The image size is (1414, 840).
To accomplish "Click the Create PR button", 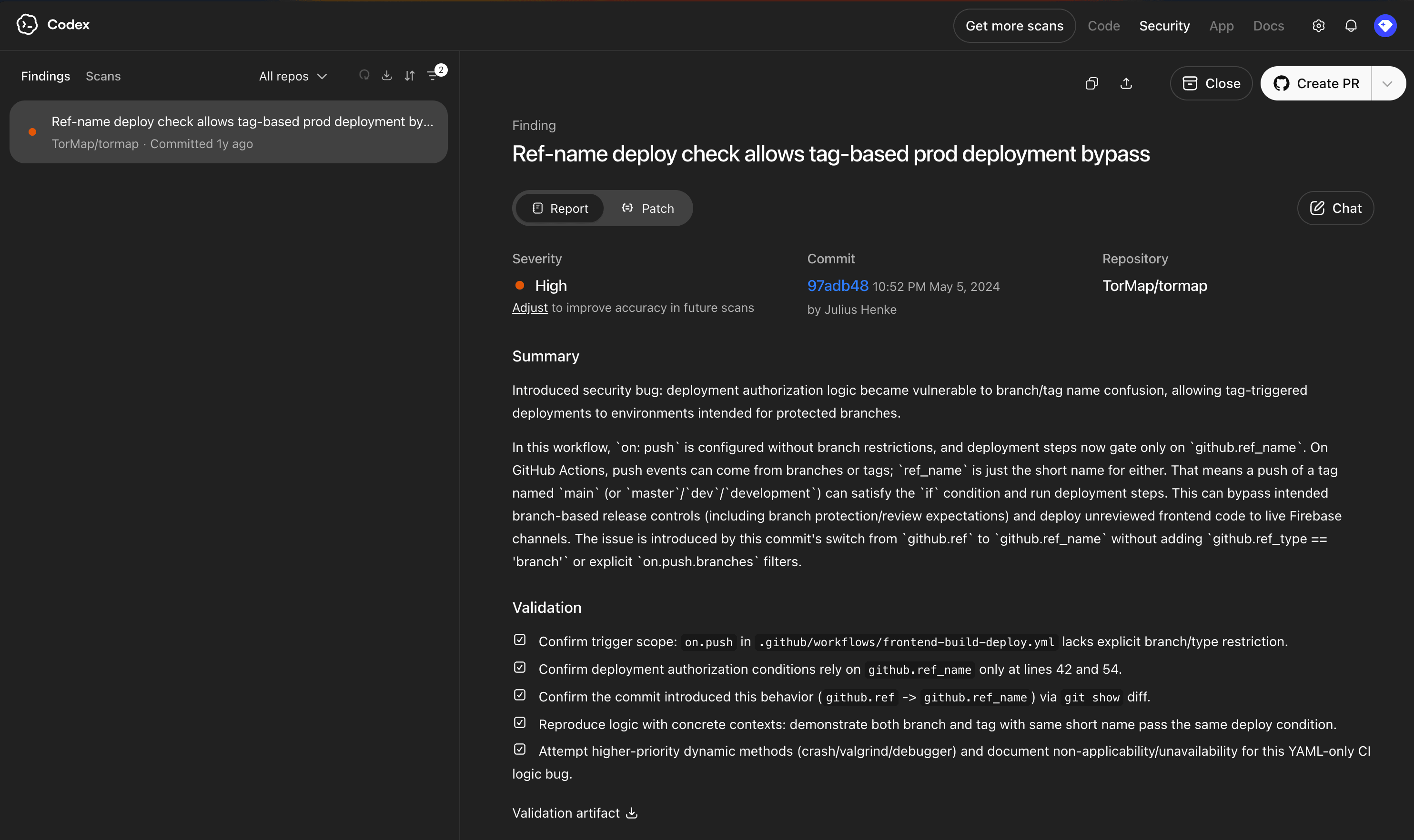I will point(1316,84).
